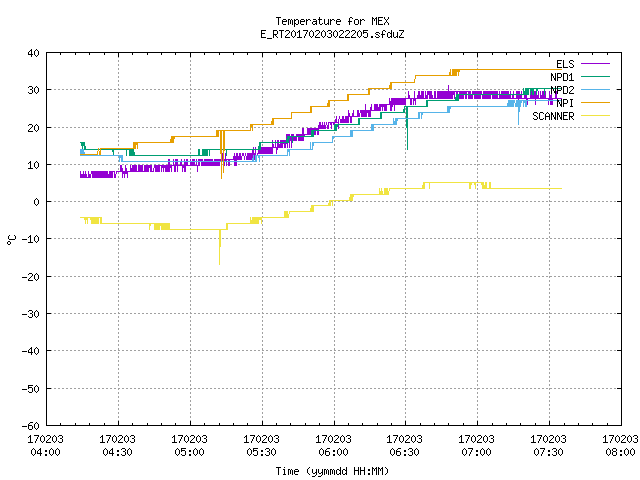This screenshot has height=480, width=640.
Task: Click the green NPD1 legend line sample
Action: 595,76
